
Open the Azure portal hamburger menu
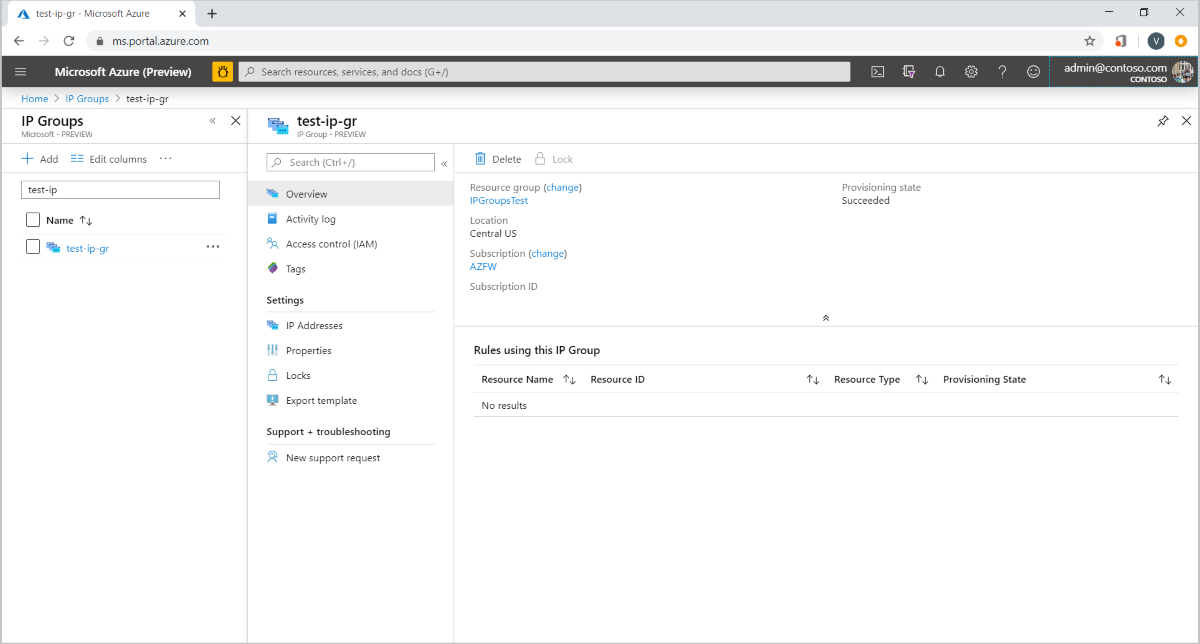pyautogui.click(x=21, y=72)
